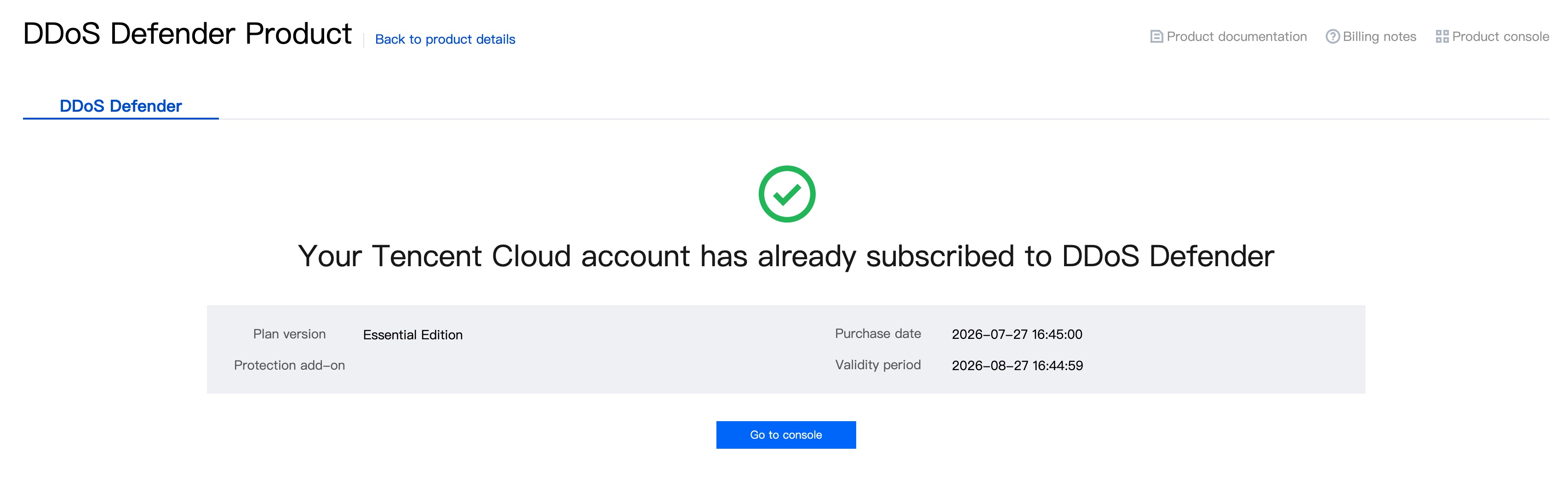Open the Billing notes text link
The image size is (1568, 503).
click(x=1379, y=36)
